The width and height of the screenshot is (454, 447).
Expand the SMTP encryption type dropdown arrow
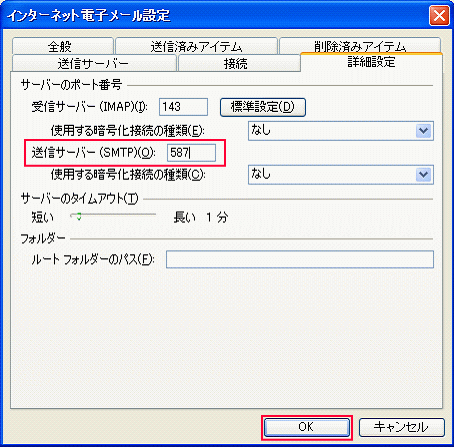(x=424, y=175)
